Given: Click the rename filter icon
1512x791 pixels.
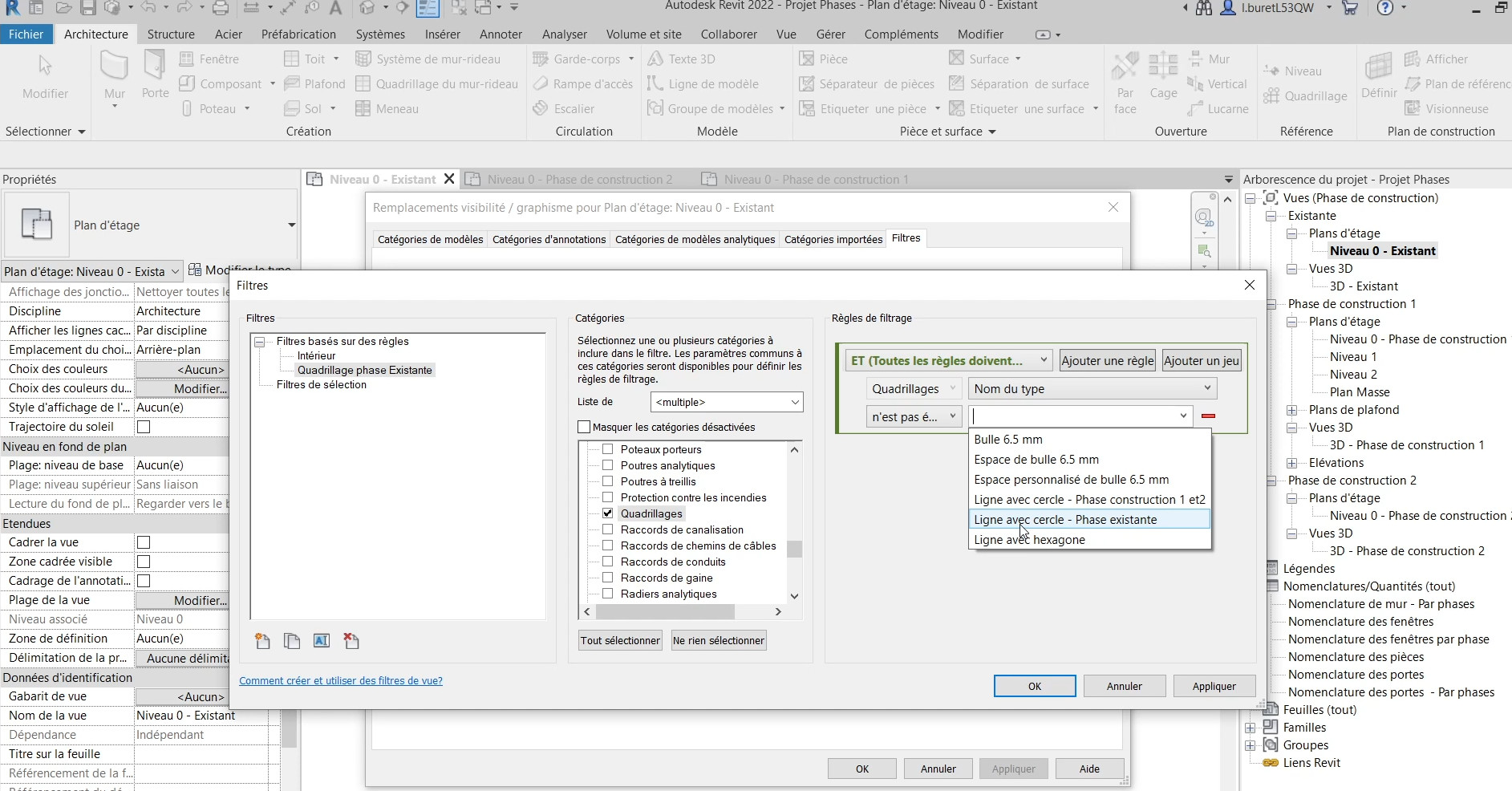Looking at the screenshot, I should tap(322, 641).
